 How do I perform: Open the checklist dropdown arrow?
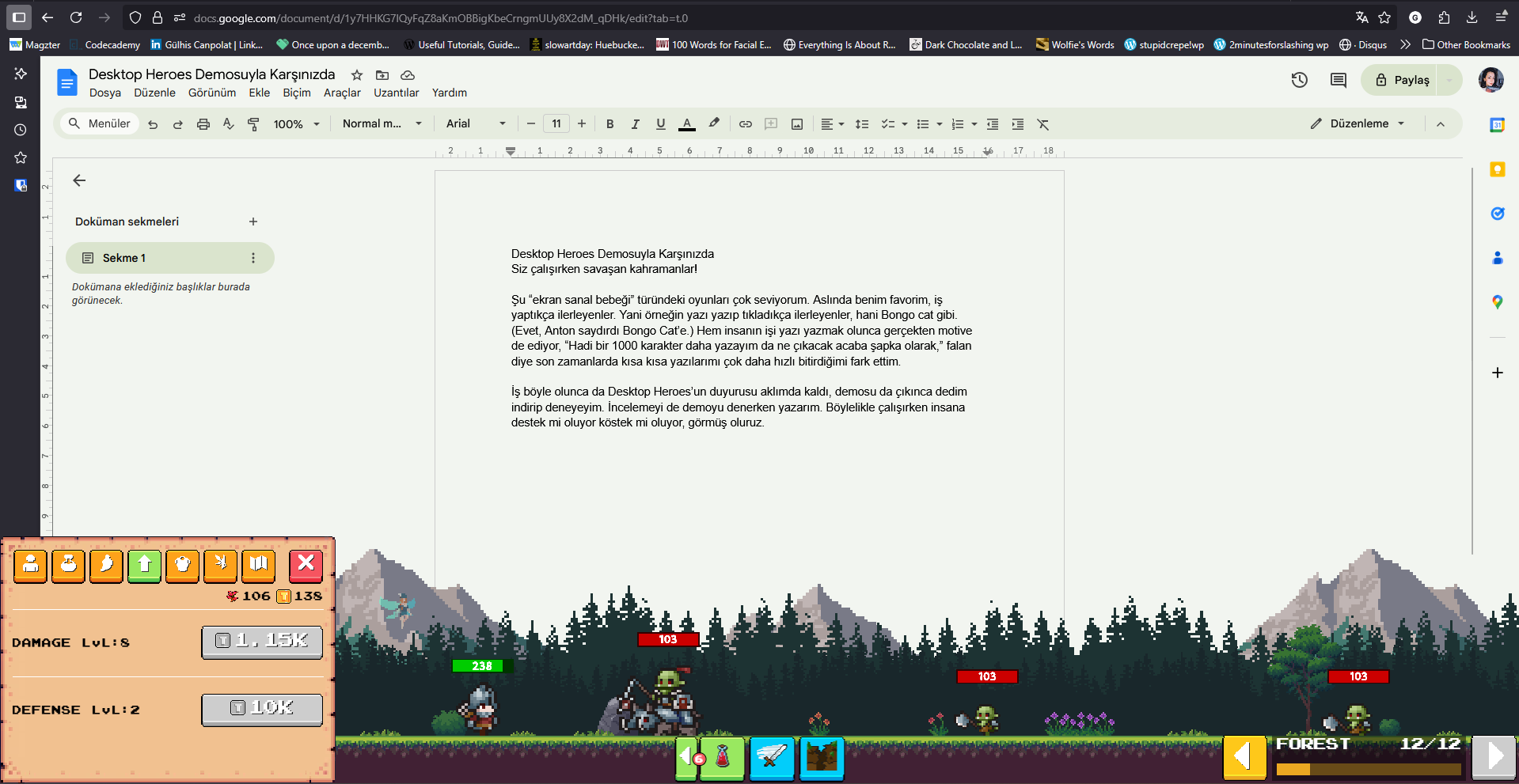click(x=905, y=124)
